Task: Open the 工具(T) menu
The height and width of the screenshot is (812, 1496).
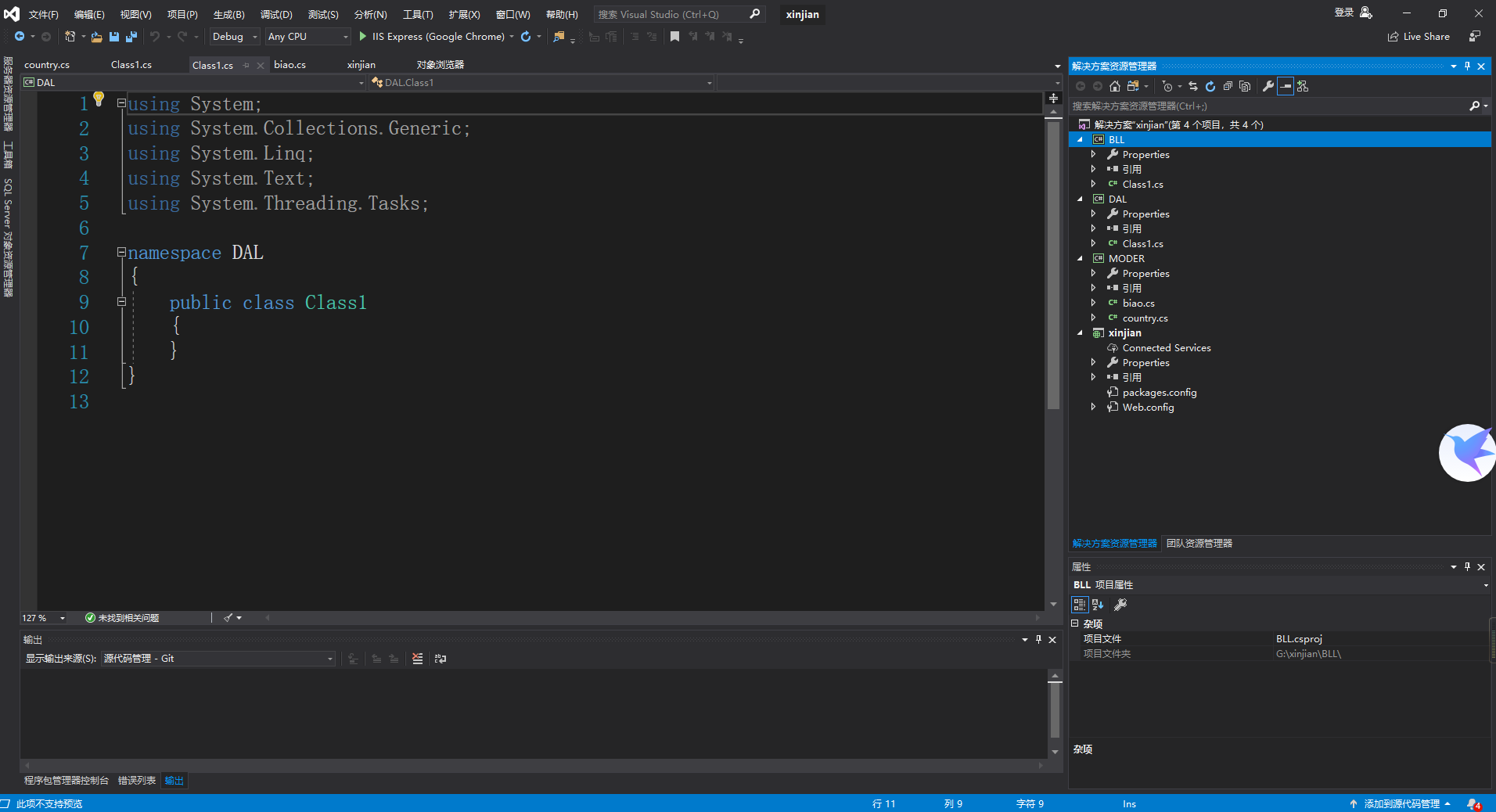Action: coord(418,14)
